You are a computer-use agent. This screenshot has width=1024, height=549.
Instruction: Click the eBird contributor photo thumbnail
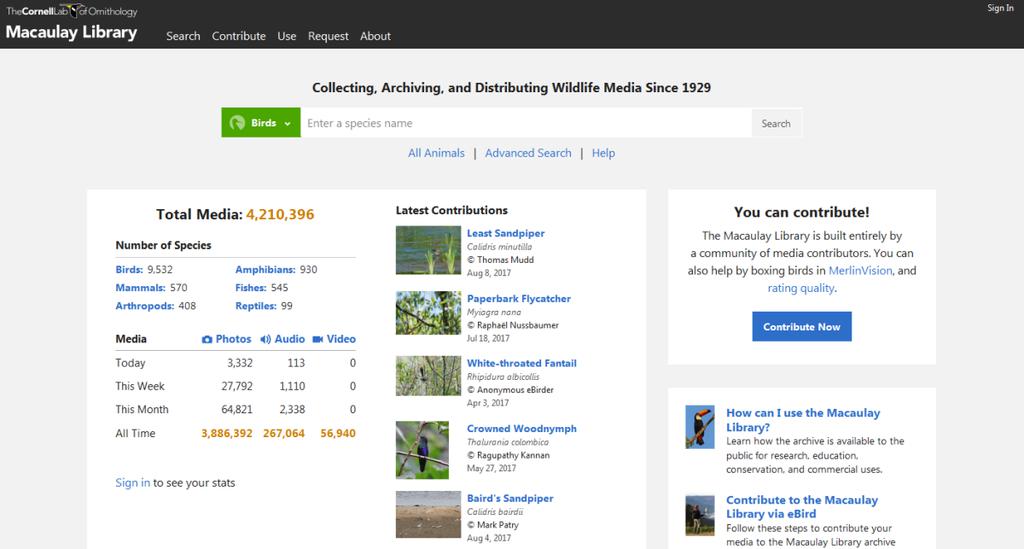coord(700,514)
